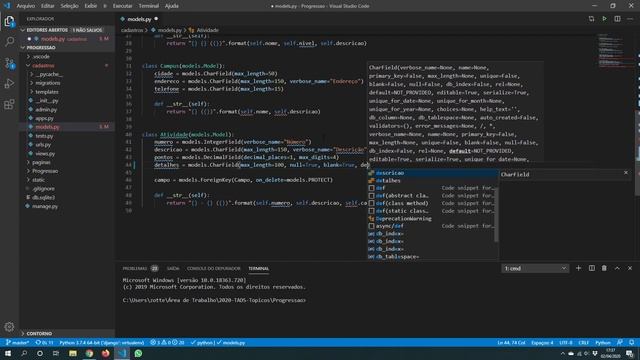Change the UTF-8 encoding status item
The height and width of the screenshot is (360, 640).
click(566, 342)
